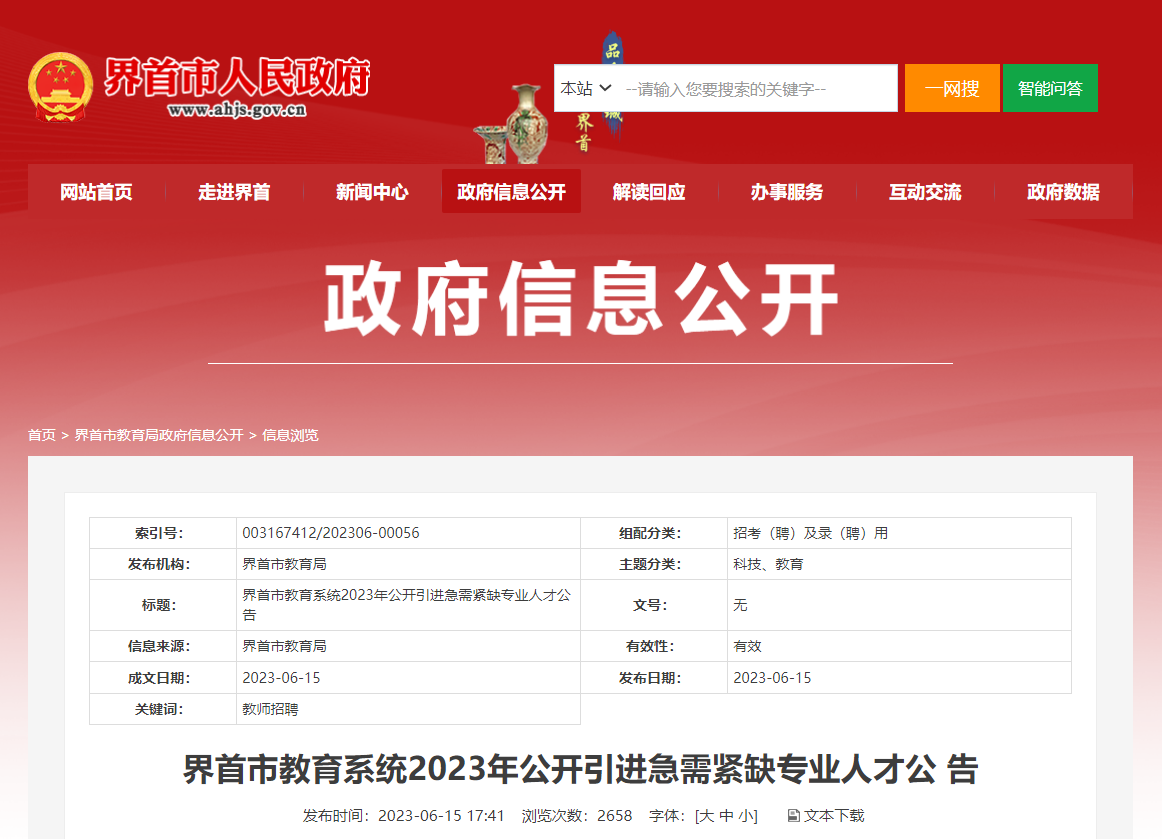The image size is (1162, 839).
Task: Click the 首页 breadcrumb link
Action: [x=42, y=435]
